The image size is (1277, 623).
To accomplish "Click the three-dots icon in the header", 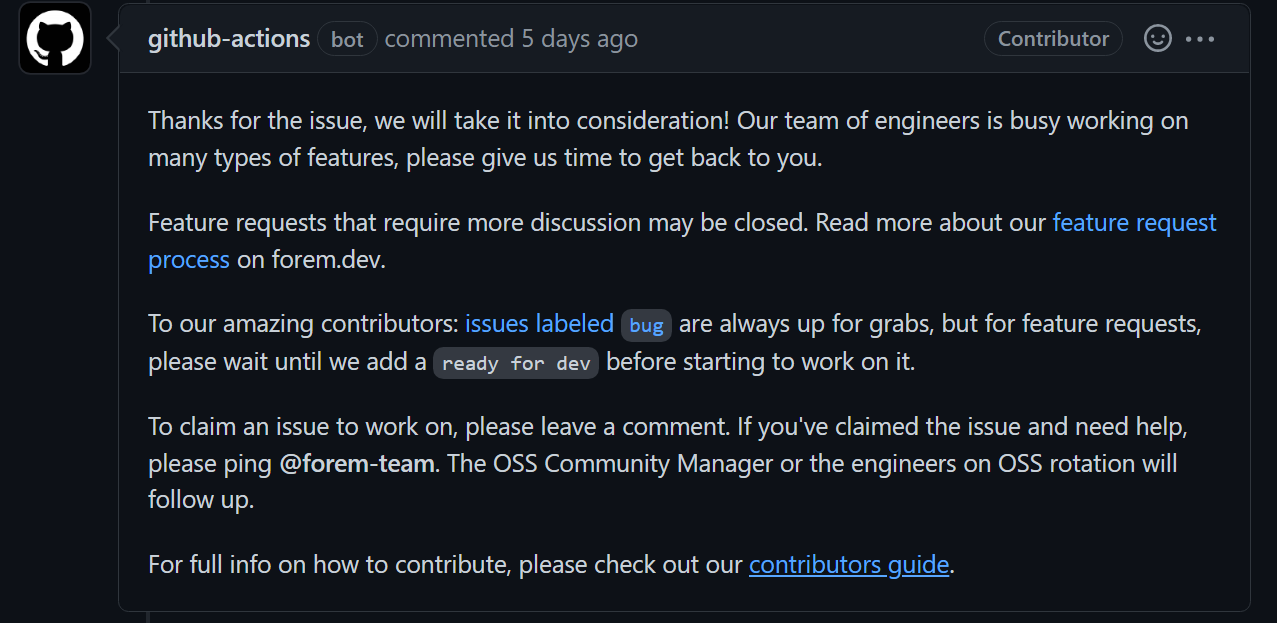I will click(1201, 38).
